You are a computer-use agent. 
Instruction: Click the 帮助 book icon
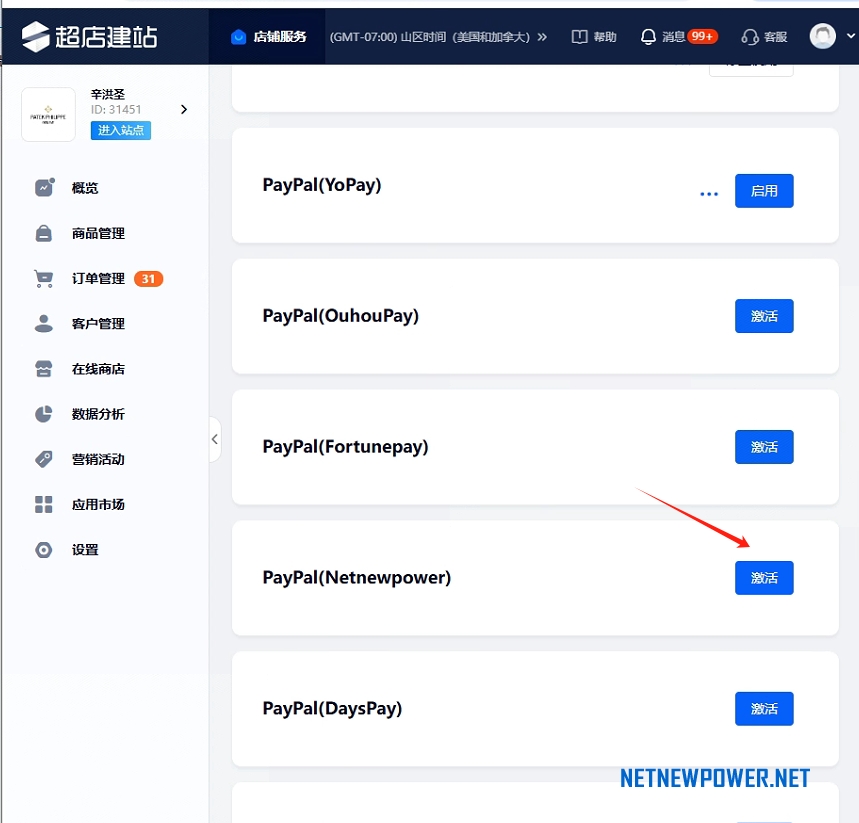[579, 37]
